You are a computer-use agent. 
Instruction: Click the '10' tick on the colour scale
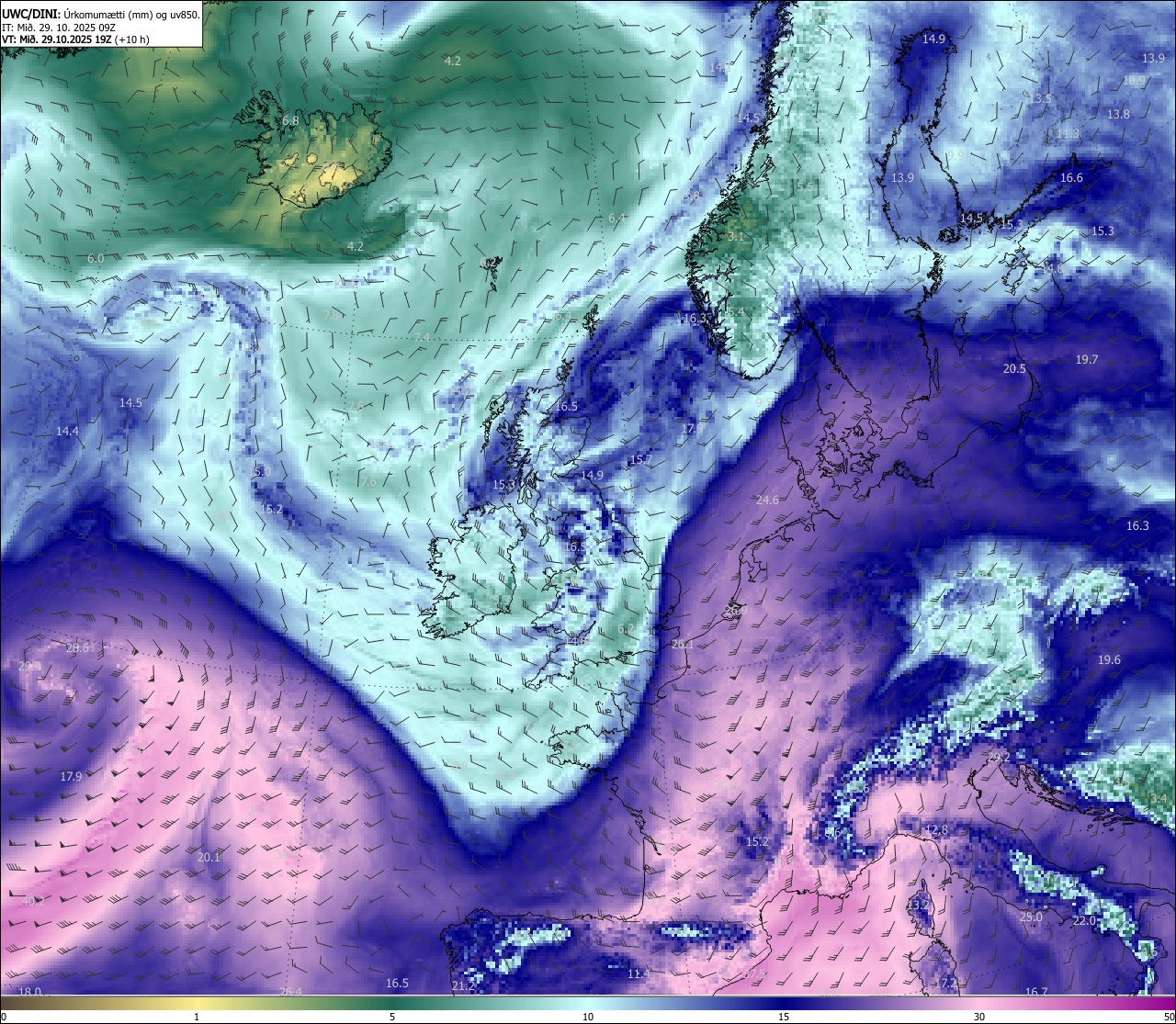tap(588, 1017)
